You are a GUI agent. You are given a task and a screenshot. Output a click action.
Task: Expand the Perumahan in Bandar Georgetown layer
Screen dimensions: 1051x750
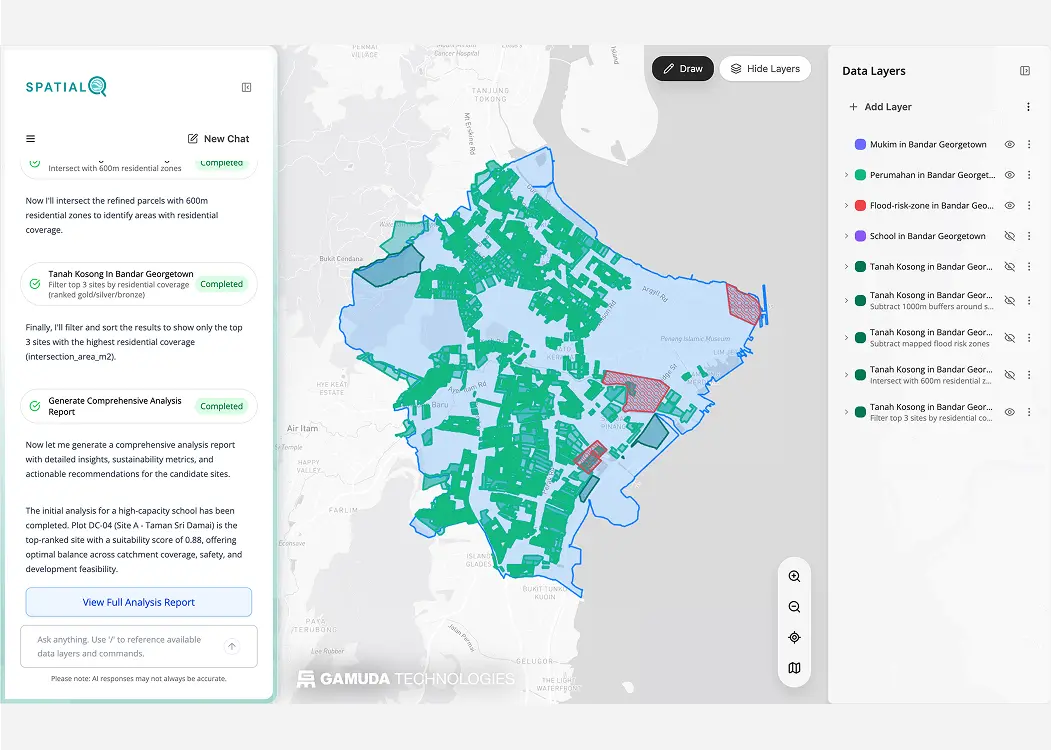[846, 175]
